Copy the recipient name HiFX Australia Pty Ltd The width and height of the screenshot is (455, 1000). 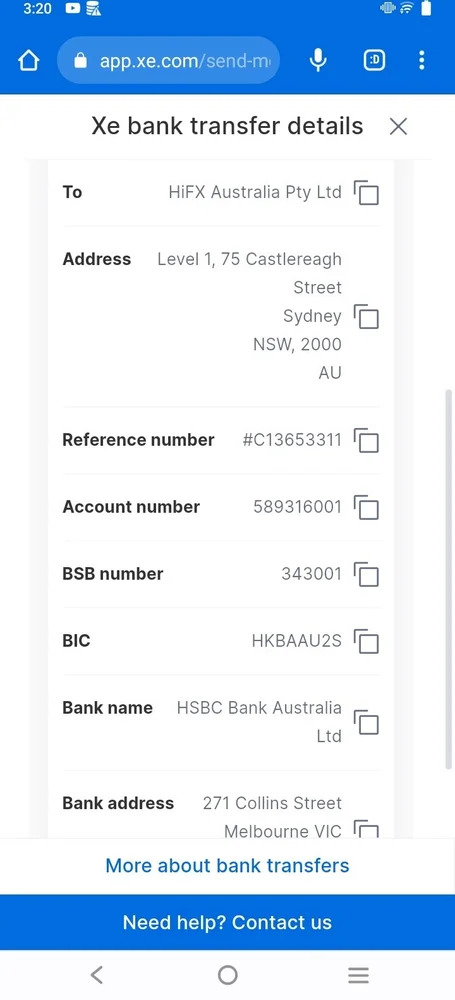[x=366, y=193]
